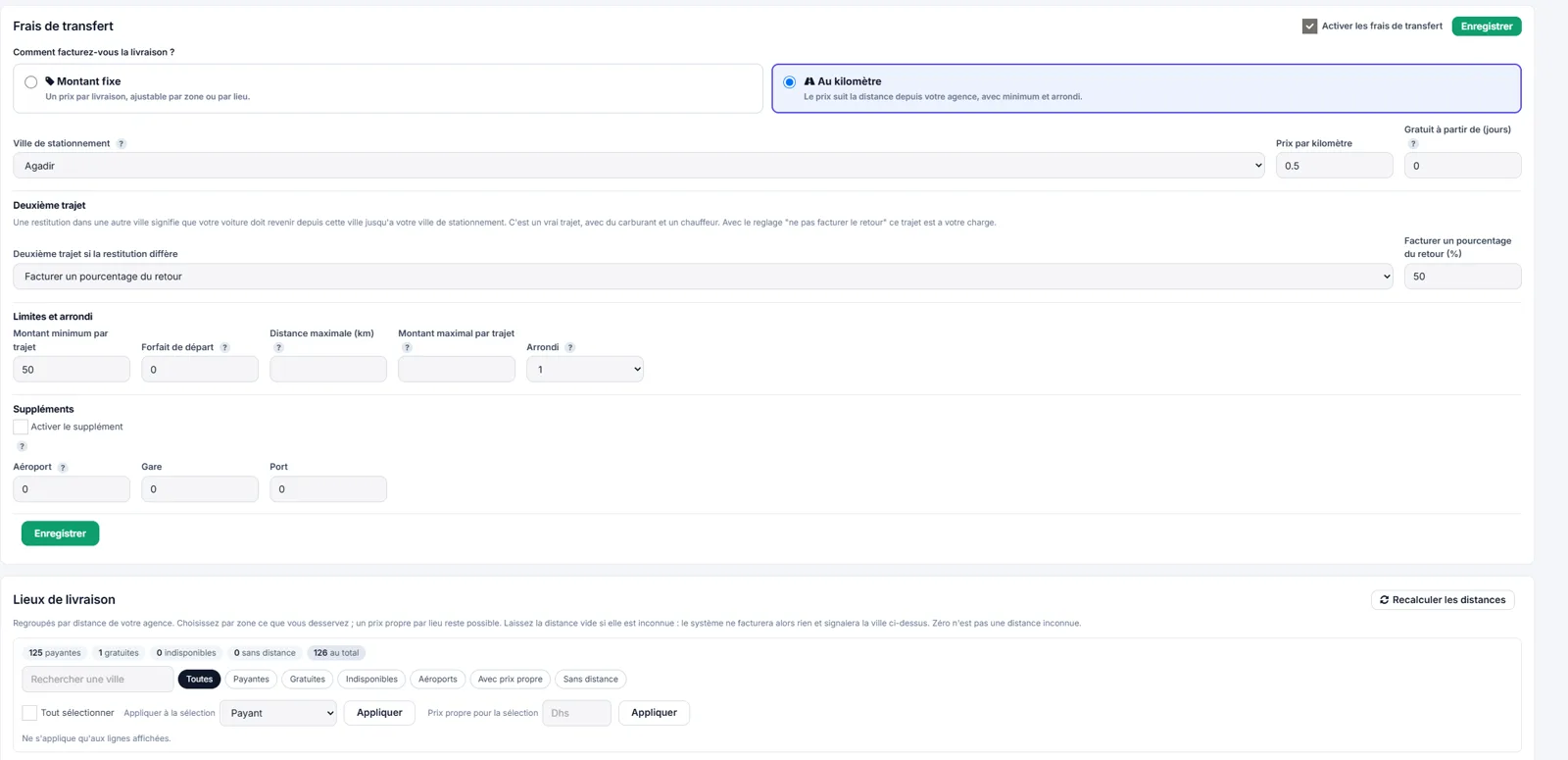This screenshot has height=760, width=1568.
Task: Click help icon under Montant maximal par trajet
Action: coord(407,348)
